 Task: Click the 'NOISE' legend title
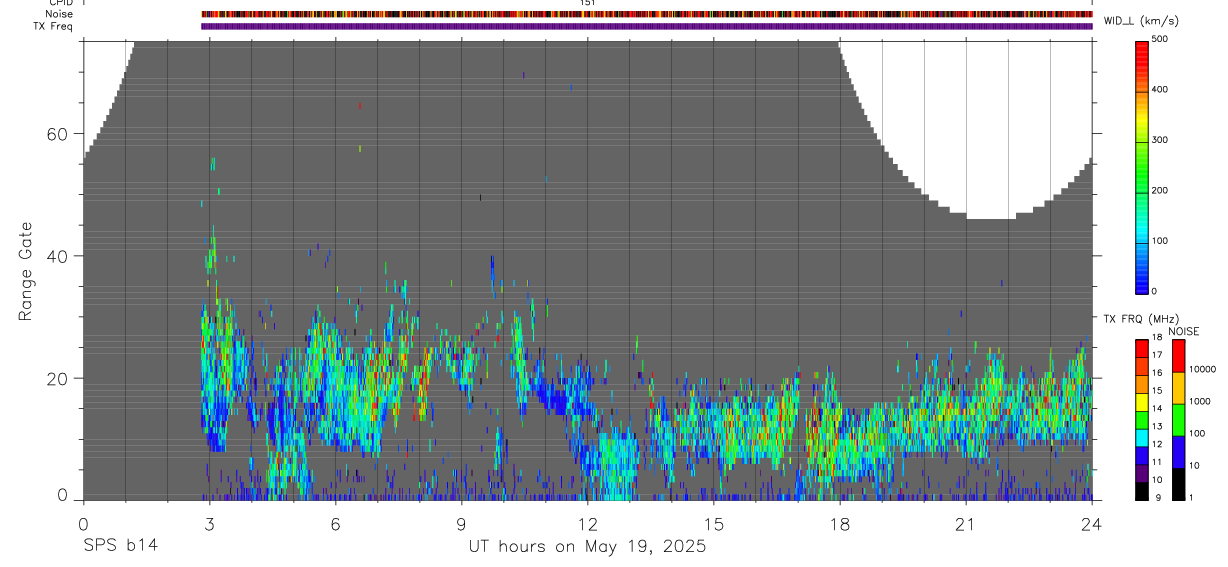click(1183, 331)
